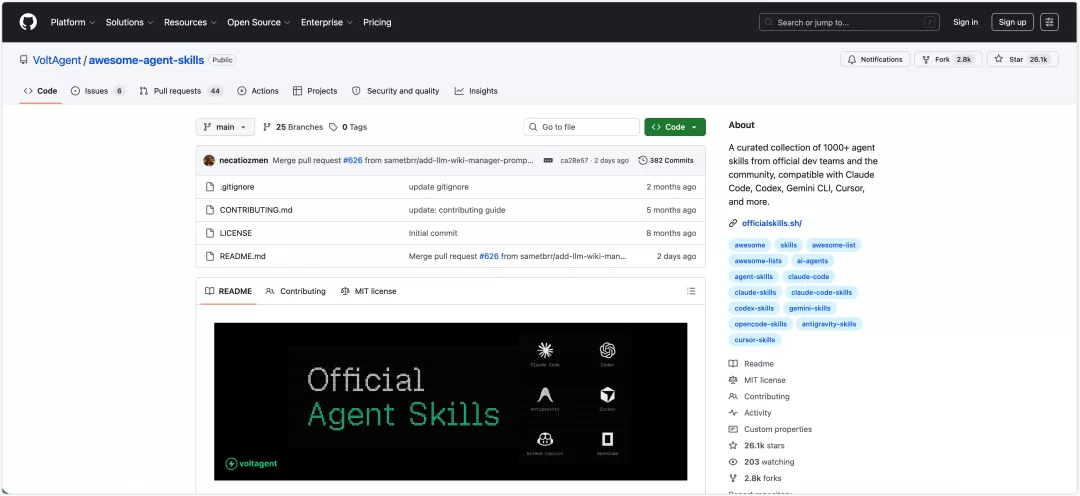
Task: Click the ai-agents topic tag
Action: pyautogui.click(x=813, y=260)
